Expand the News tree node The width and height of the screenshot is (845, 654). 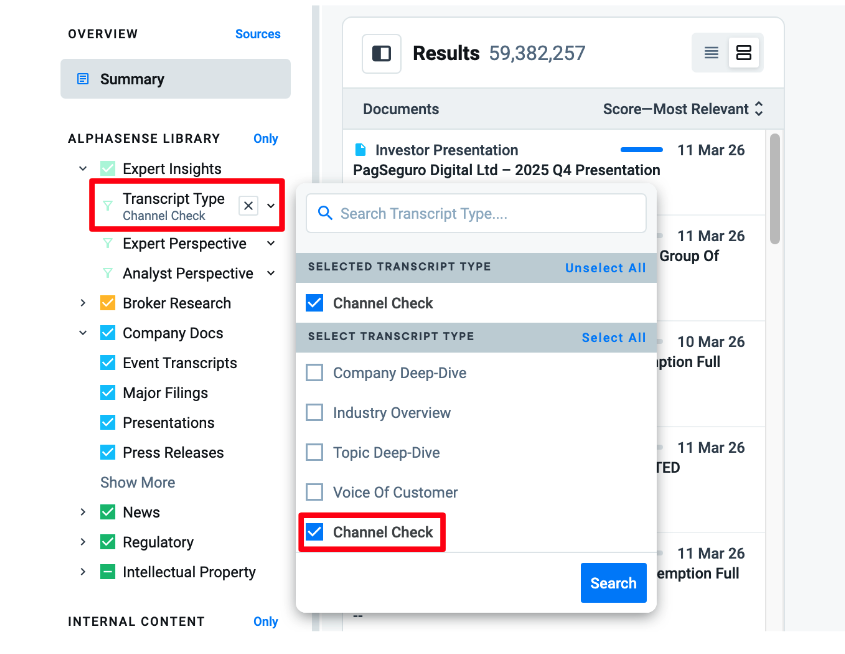(83, 512)
